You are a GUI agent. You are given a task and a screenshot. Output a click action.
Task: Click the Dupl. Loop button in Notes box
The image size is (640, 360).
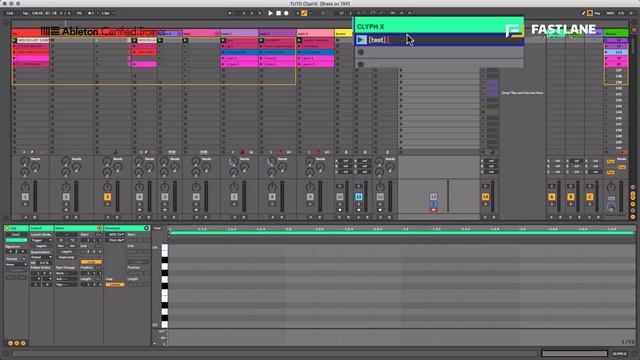[x=67, y=258]
